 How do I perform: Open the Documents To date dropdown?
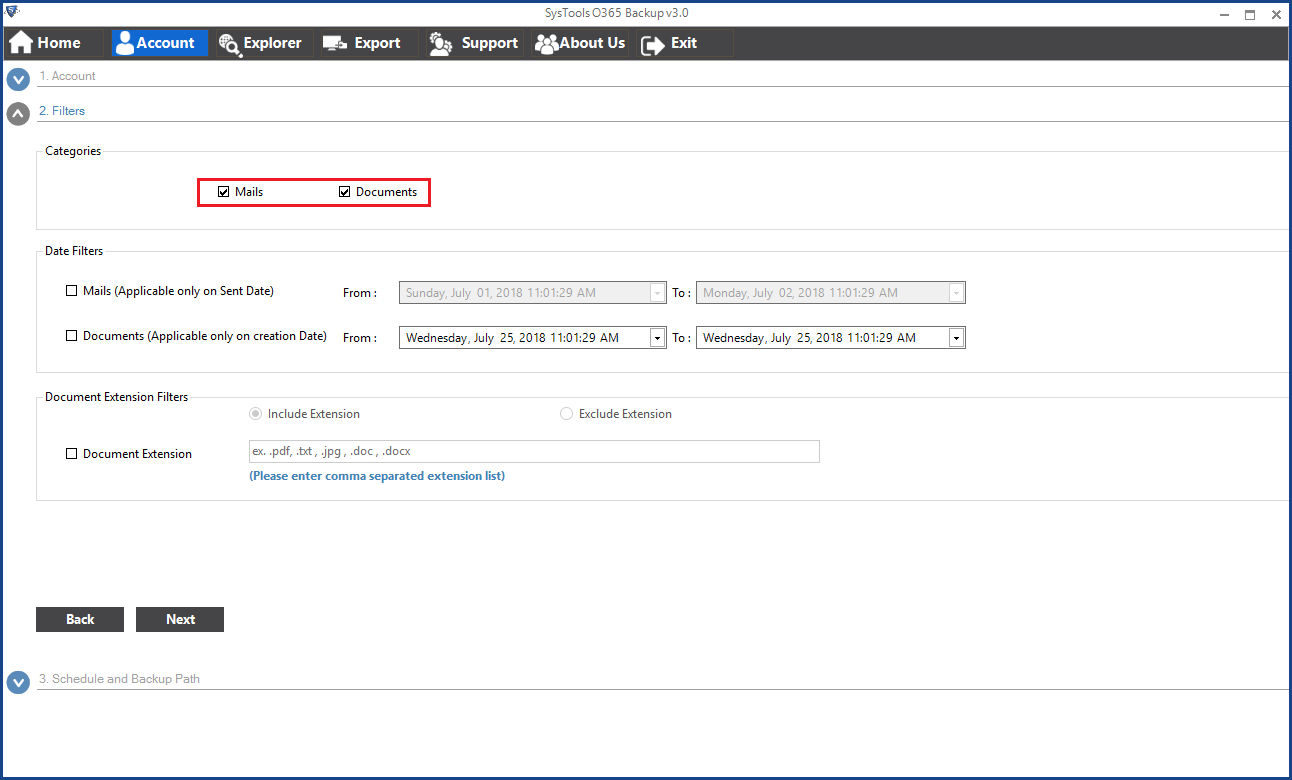(957, 338)
